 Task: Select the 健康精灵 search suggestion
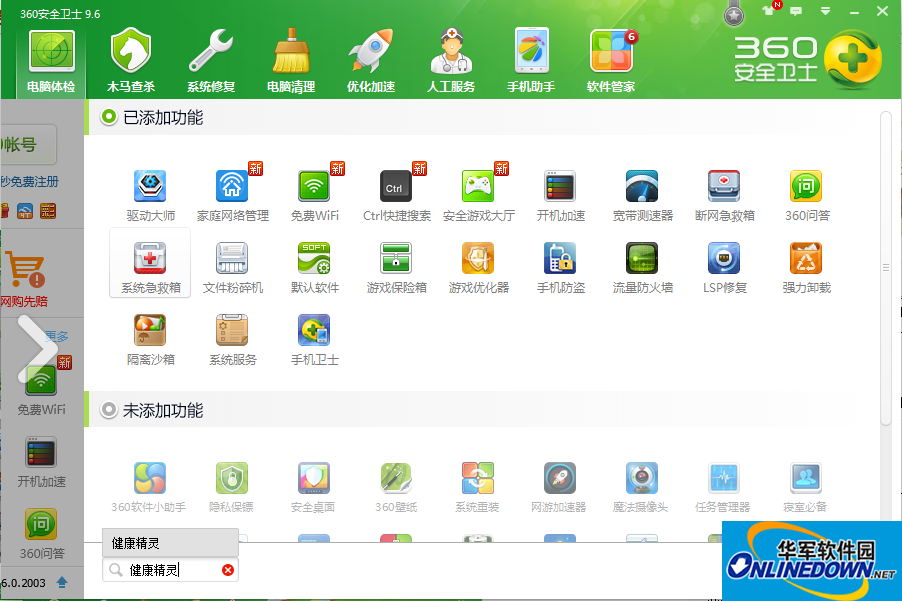pyautogui.click(x=171, y=543)
